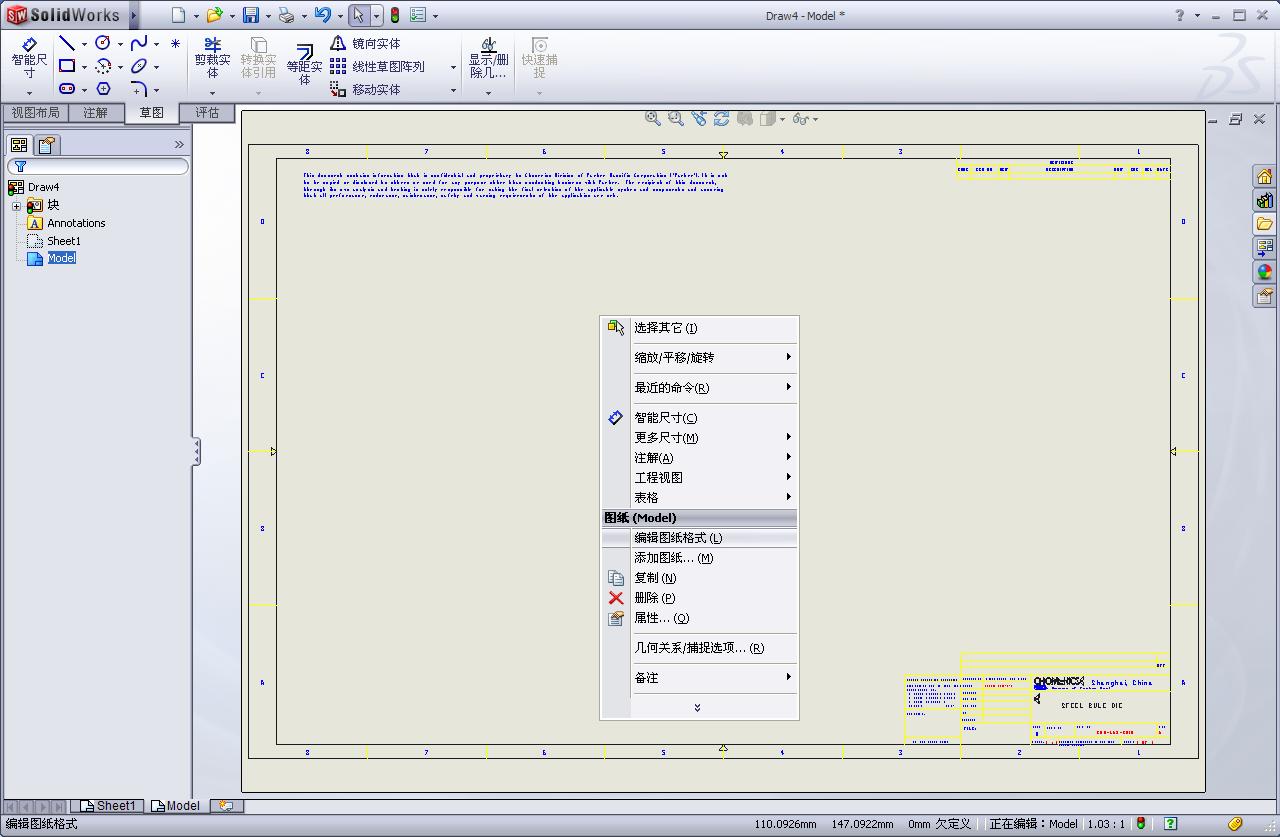Select the Smart Dimension (智能尺寸) tool
Image resolution: width=1280 pixels, height=837 pixels.
[x=29, y=59]
